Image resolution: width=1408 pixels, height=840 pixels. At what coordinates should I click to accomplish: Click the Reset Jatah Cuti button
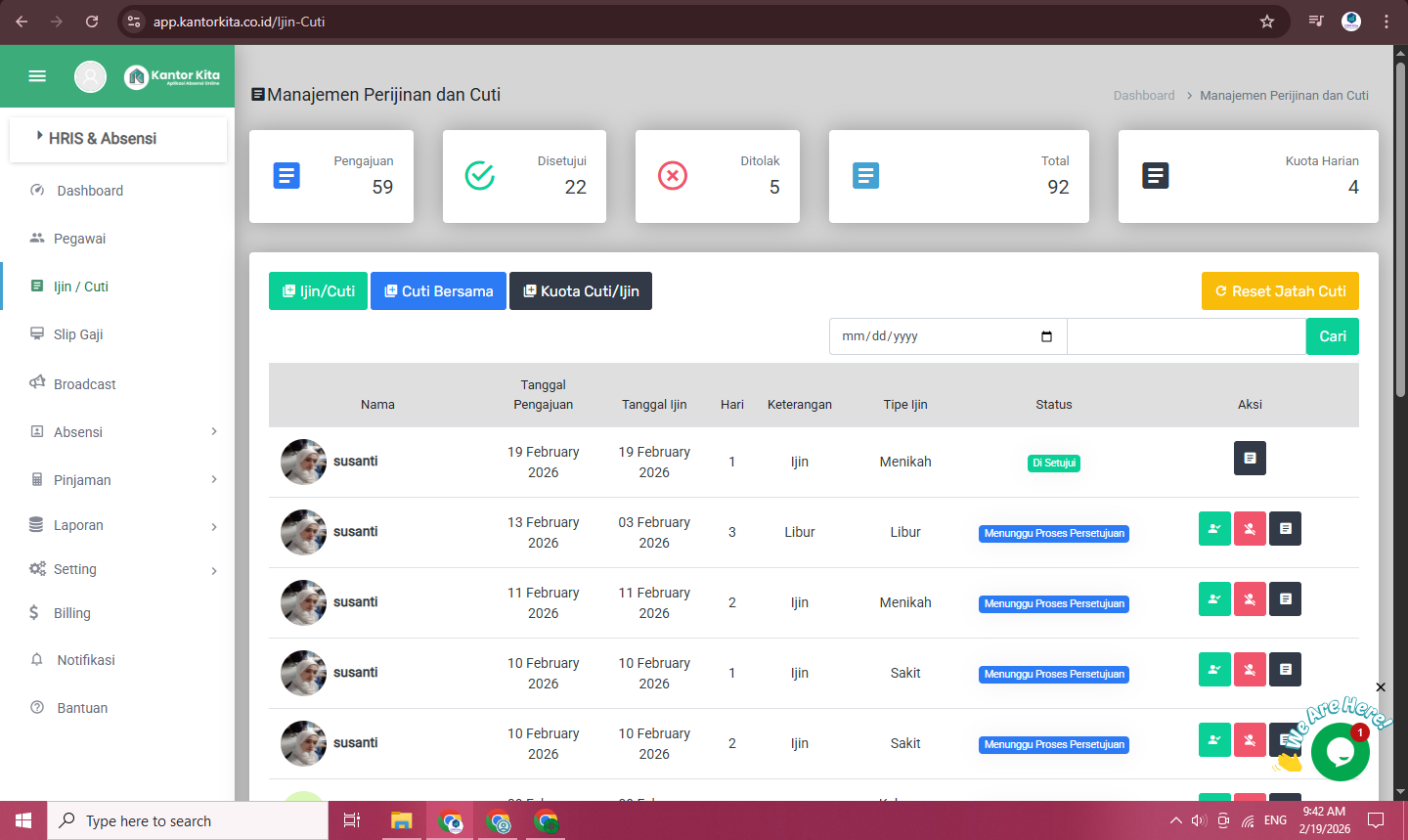(x=1280, y=291)
